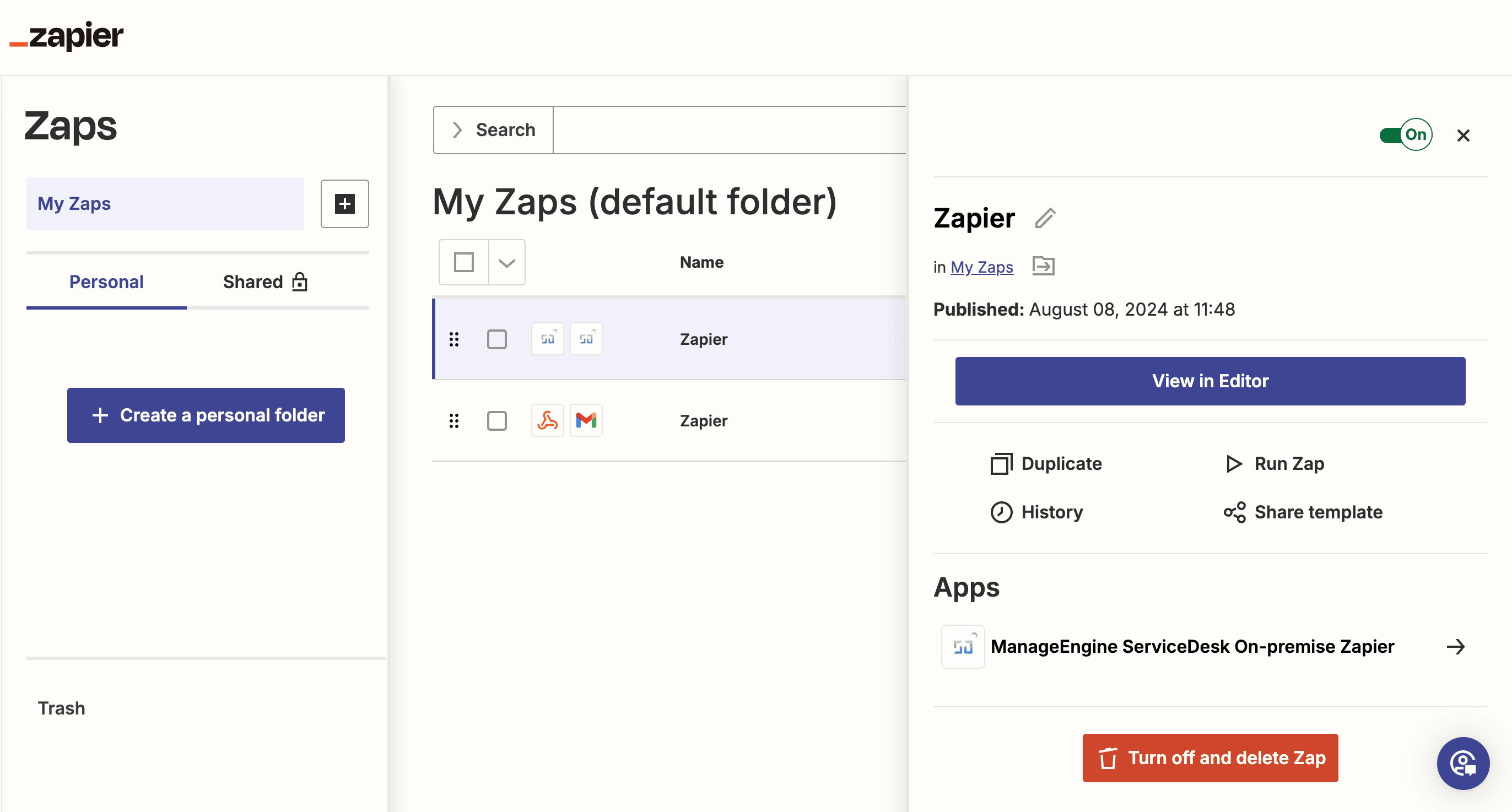Click Turn off and delete Zap
This screenshot has width=1512, height=812.
[1210, 758]
